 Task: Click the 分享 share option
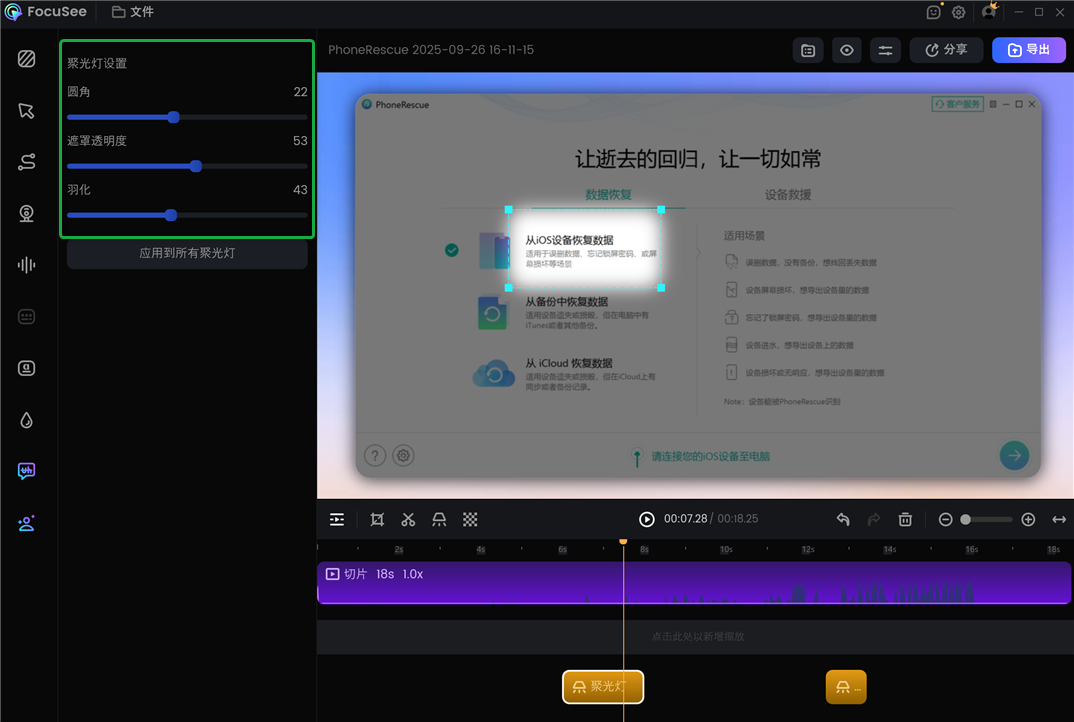[945, 49]
